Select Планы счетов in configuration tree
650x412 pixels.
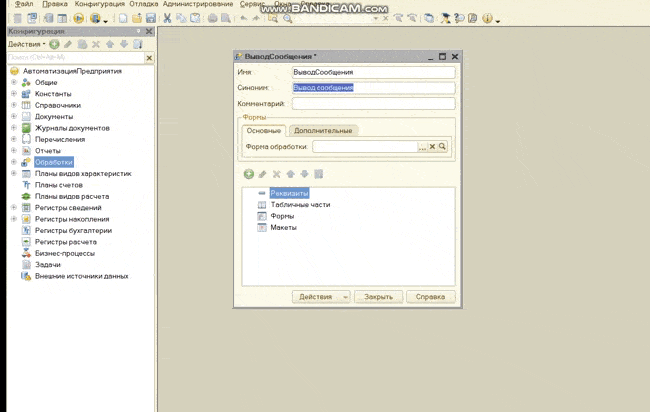pos(59,185)
